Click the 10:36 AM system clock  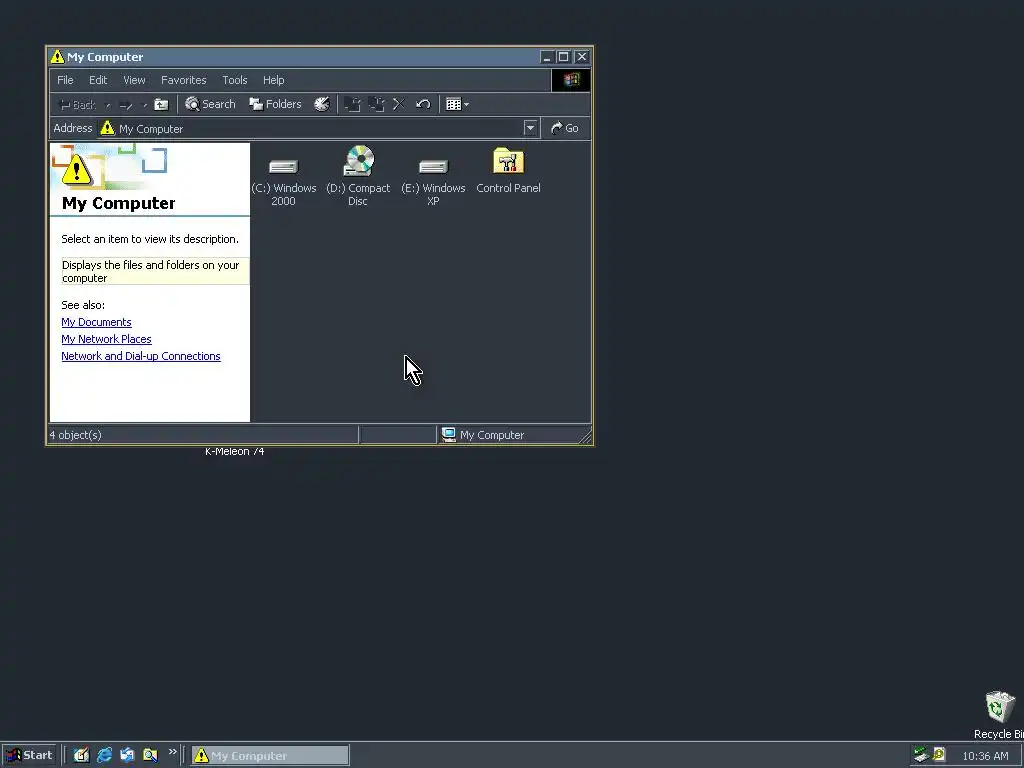(985, 756)
